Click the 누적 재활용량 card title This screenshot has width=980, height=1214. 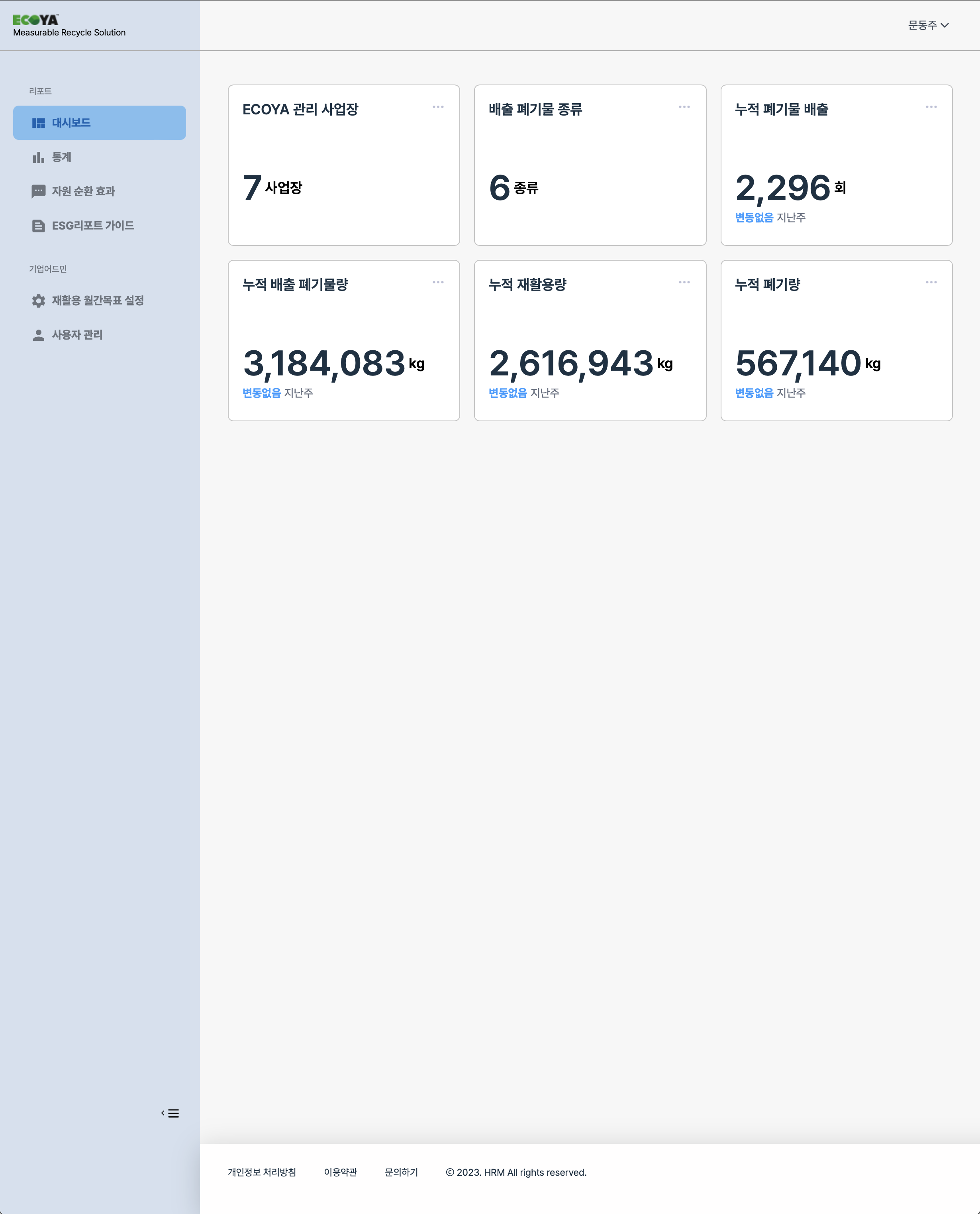pyautogui.click(x=527, y=285)
